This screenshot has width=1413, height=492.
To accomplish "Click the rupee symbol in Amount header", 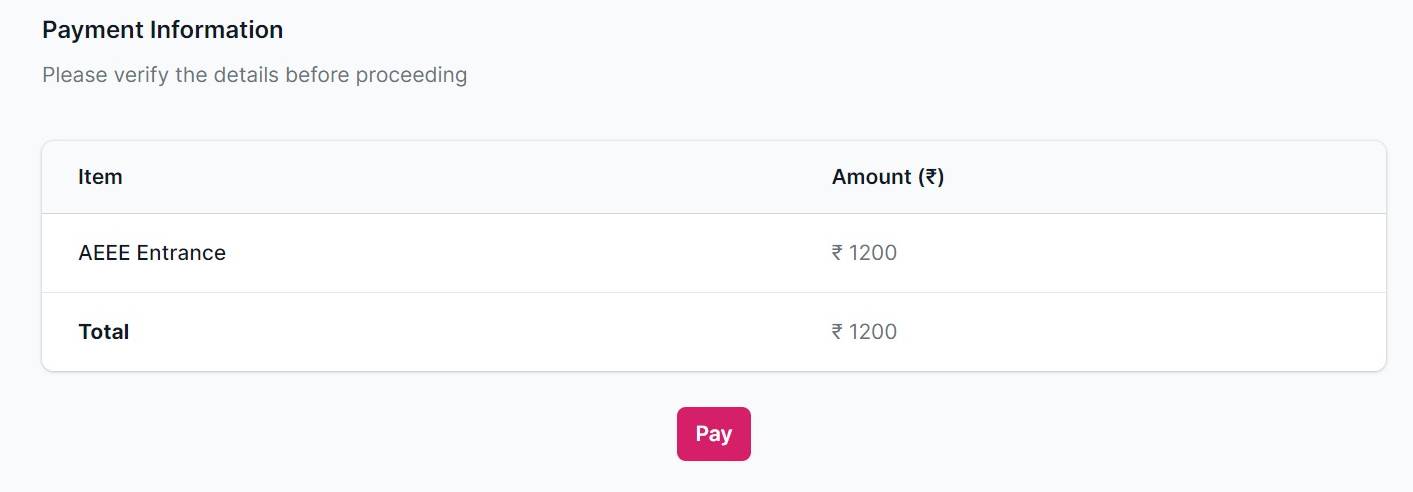I will point(930,177).
